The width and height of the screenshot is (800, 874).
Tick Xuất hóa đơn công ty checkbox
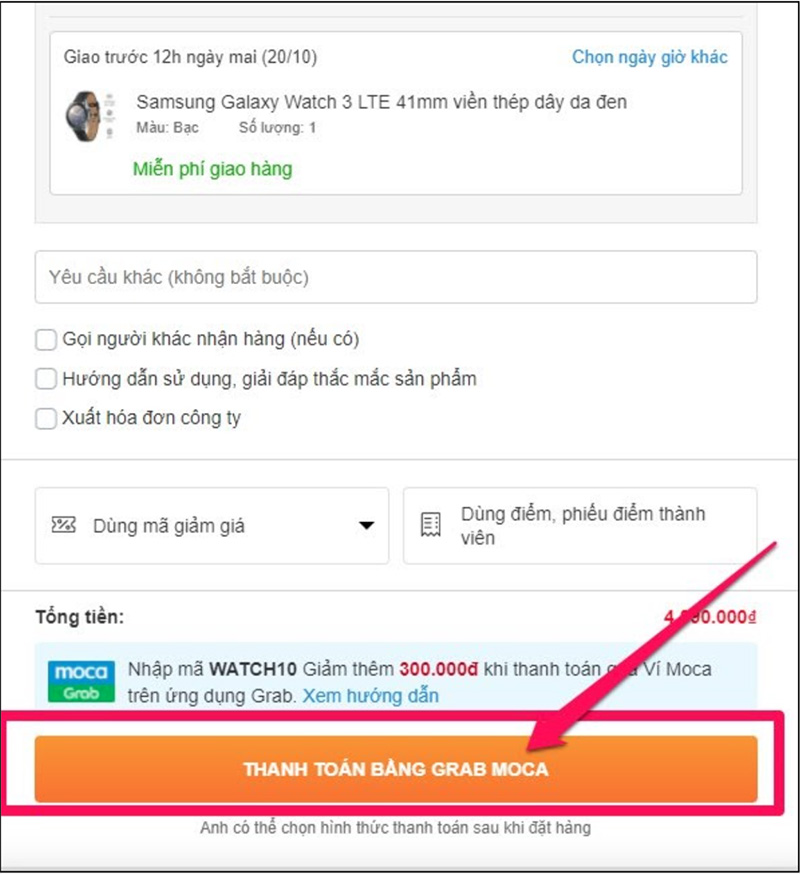[46, 418]
